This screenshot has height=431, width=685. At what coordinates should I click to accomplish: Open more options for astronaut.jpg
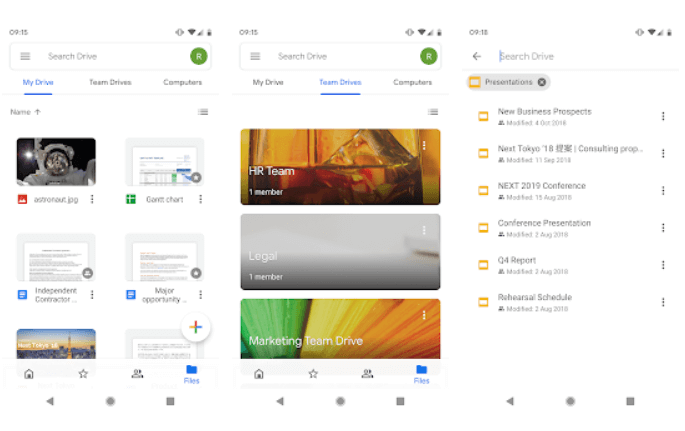pyautogui.click(x=92, y=199)
